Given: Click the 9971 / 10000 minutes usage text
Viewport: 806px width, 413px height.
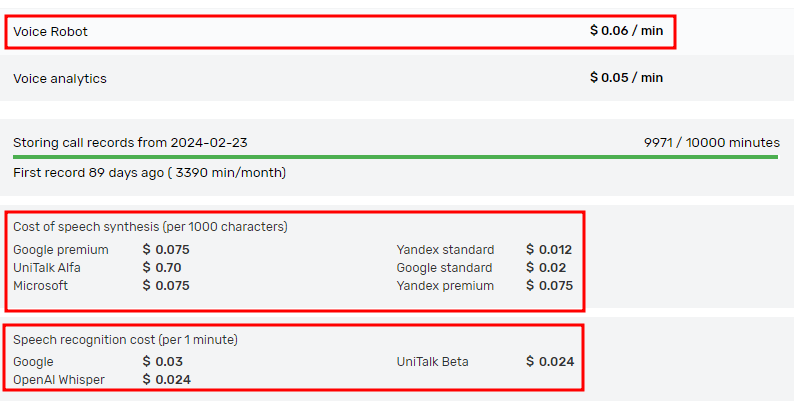Looking at the screenshot, I should pyautogui.click(x=711, y=143).
